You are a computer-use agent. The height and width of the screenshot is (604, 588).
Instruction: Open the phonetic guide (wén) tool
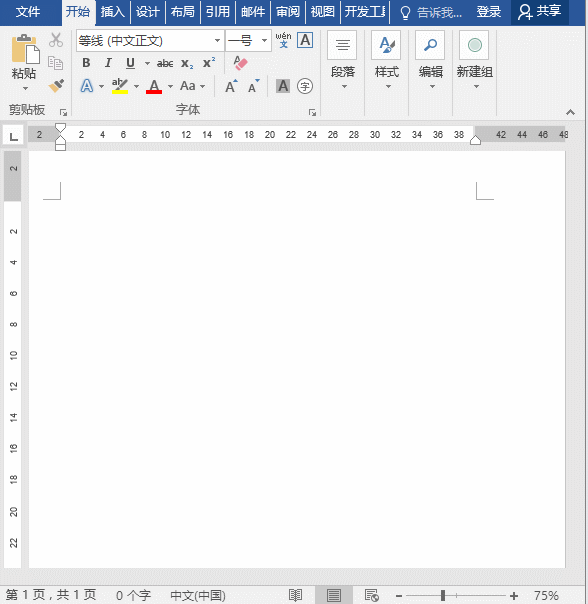coord(283,40)
